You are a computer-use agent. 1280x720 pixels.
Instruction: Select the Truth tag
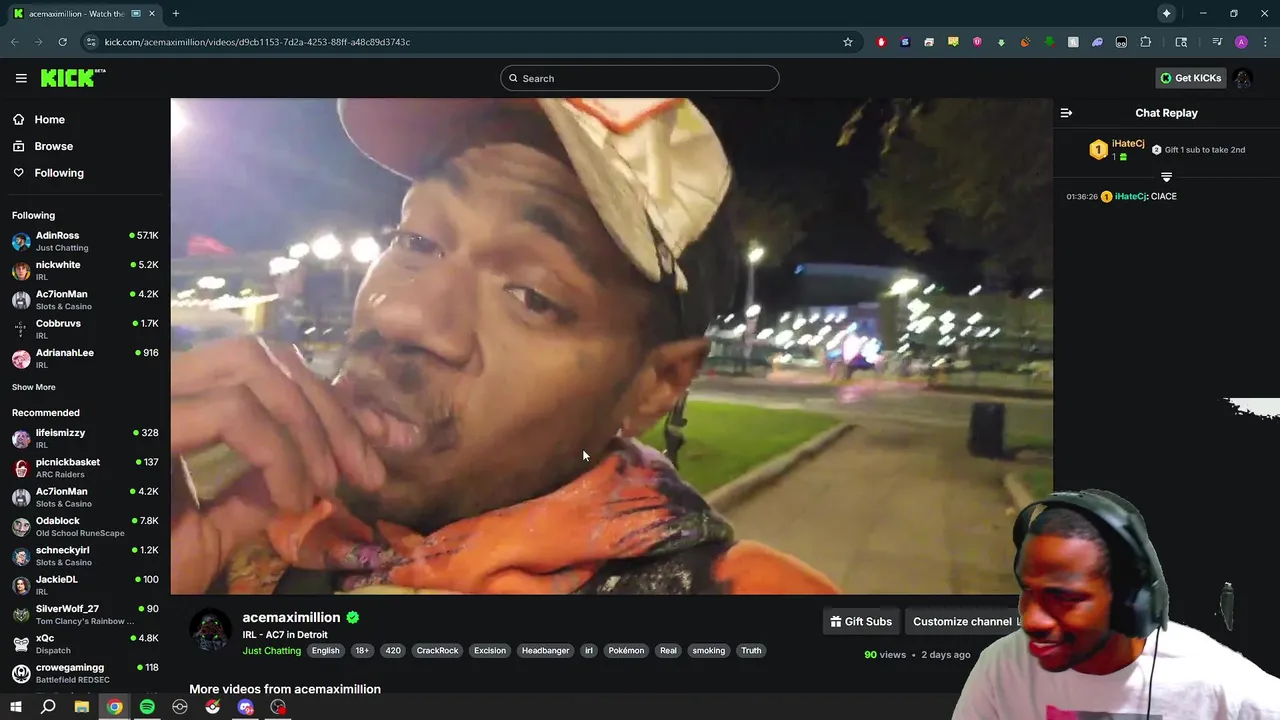pyautogui.click(x=751, y=650)
